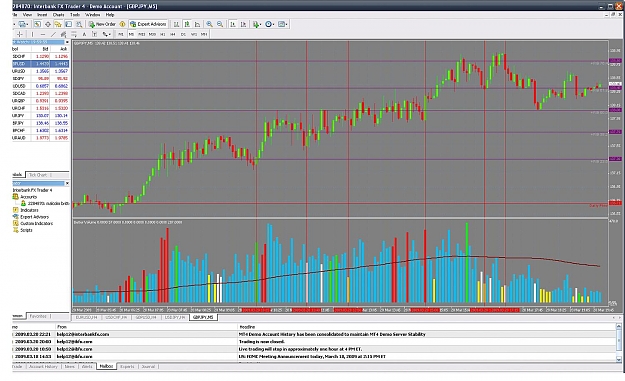The image size is (625, 381).
Task: Toggle chart auto scroll icon
Action: coord(233,24)
